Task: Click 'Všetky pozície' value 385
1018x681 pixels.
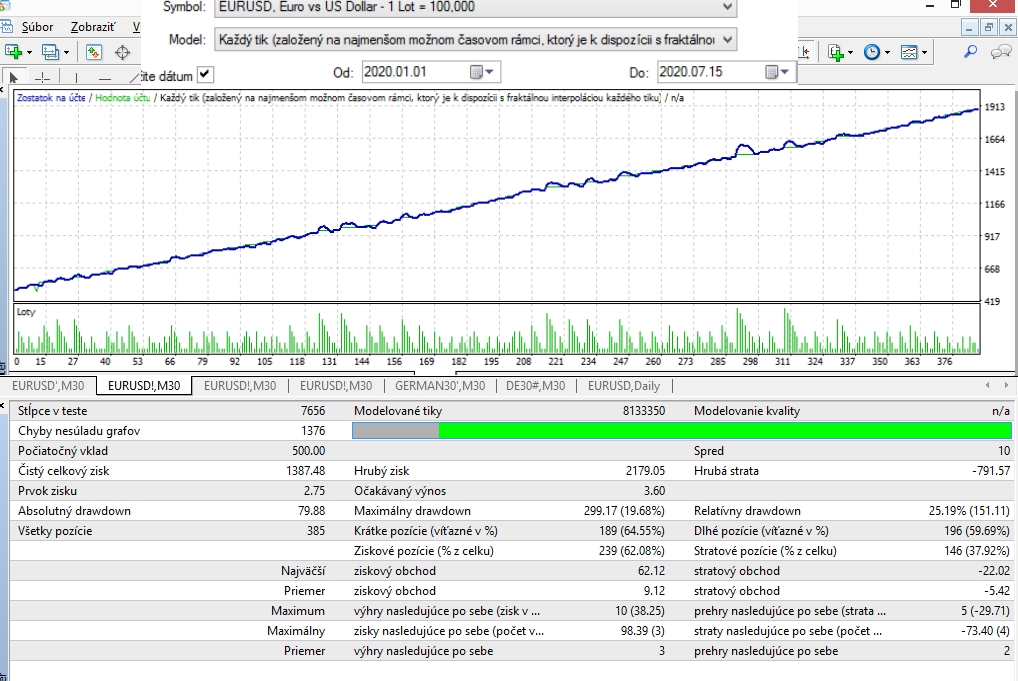Action: [x=316, y=531]
